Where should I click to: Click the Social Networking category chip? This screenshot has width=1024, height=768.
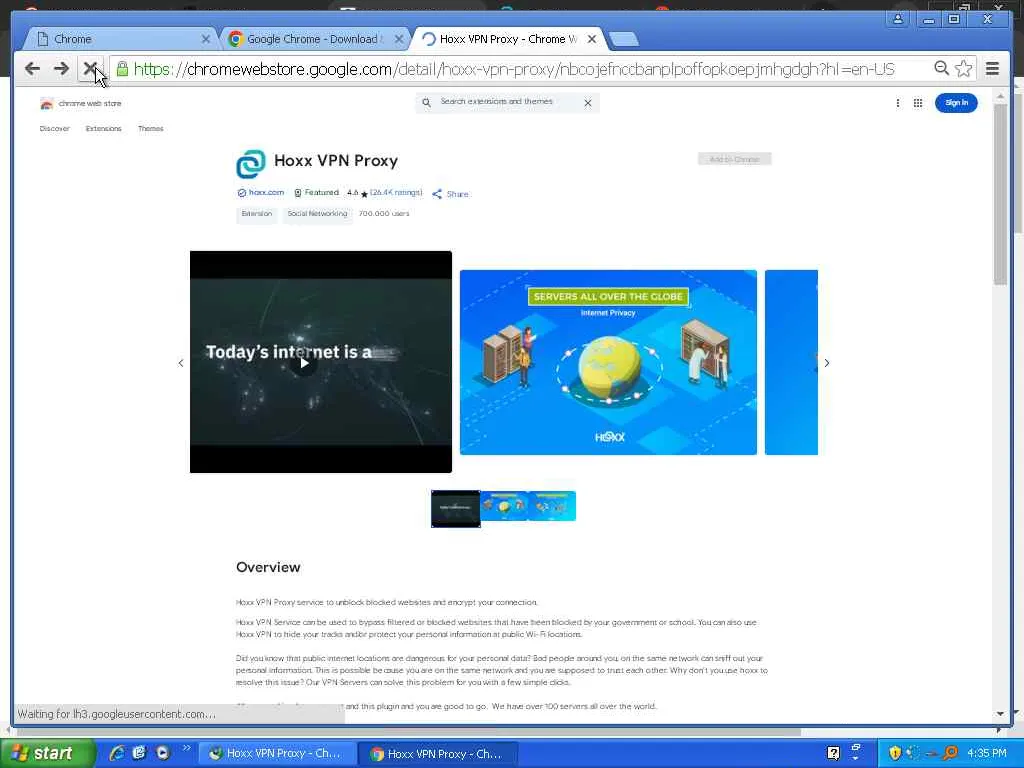point(317,214)
